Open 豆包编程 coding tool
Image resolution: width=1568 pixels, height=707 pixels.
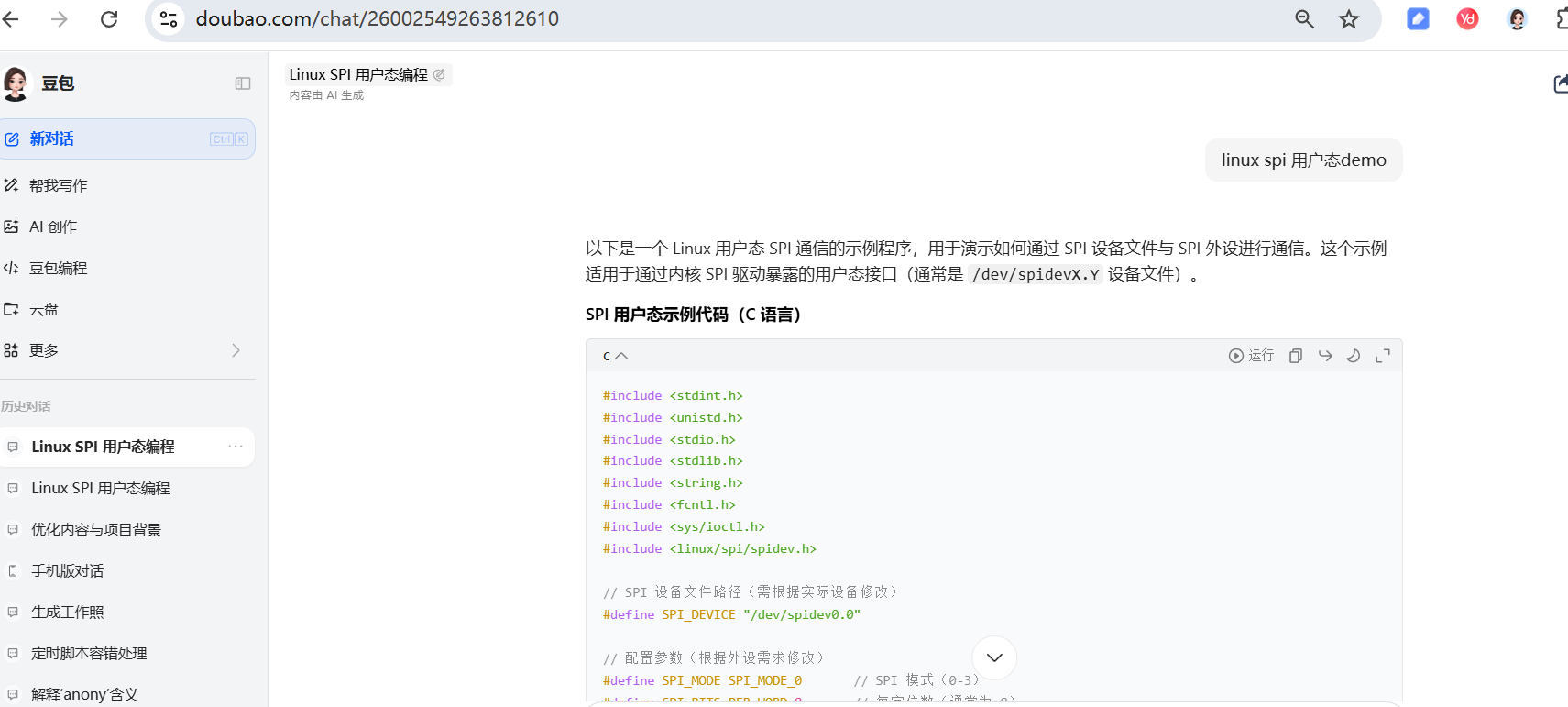(x=58, y=268)
